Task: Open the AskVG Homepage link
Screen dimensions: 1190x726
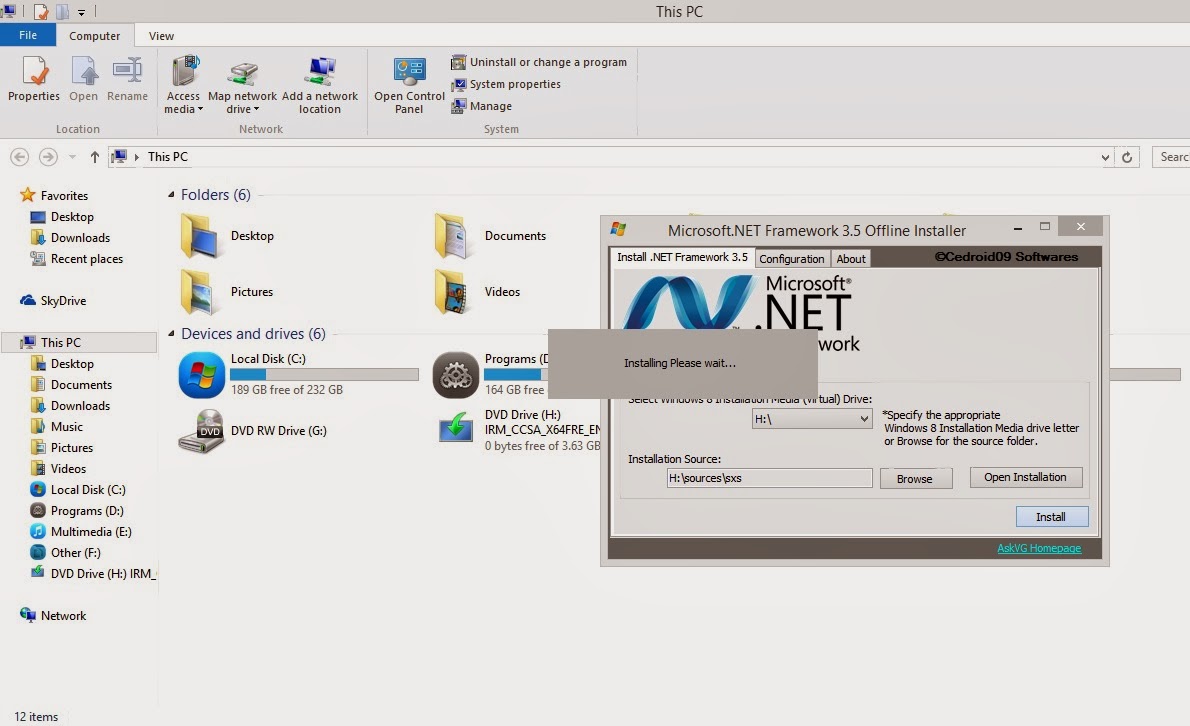Action: (1039, 548)
